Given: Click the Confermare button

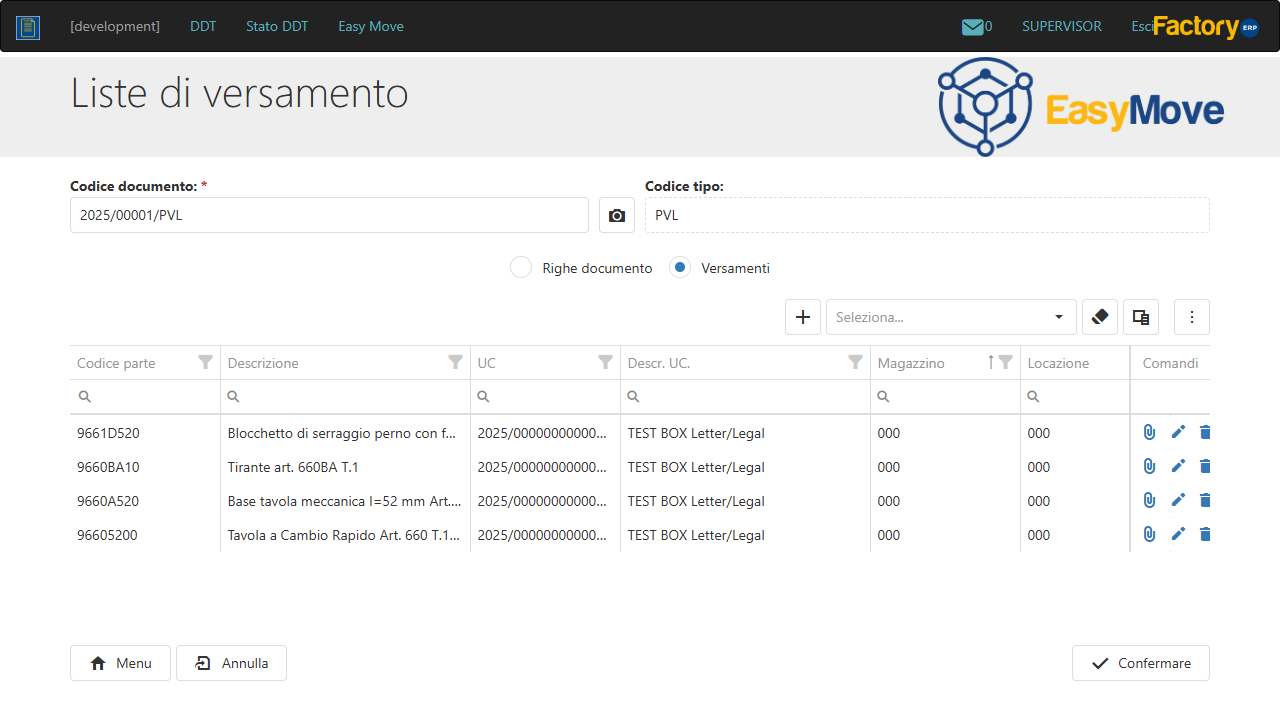Looking at the screenshot, I should [1141, 663].
